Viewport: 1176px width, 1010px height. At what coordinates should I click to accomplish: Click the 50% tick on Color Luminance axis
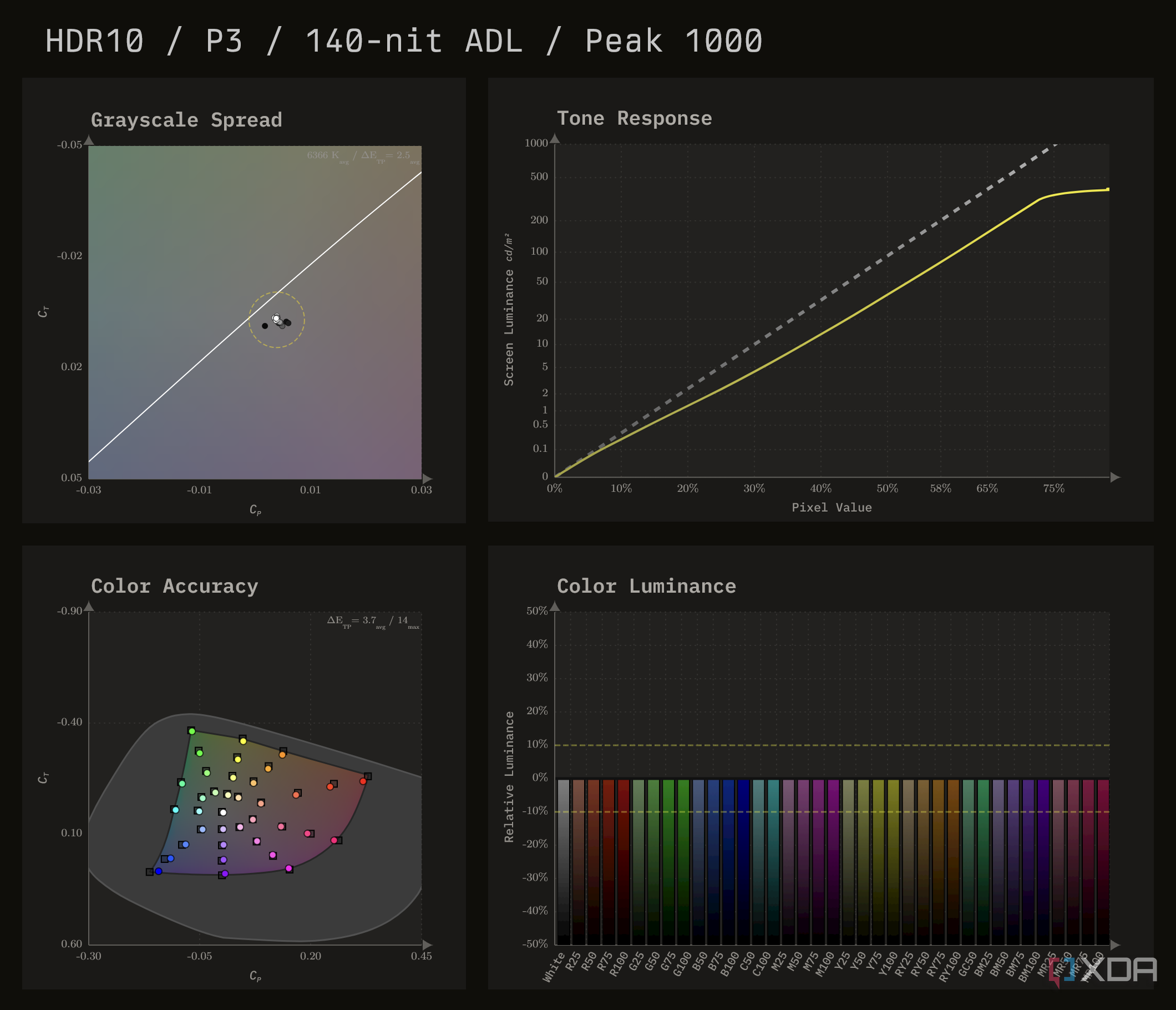[x=537, y=612]
